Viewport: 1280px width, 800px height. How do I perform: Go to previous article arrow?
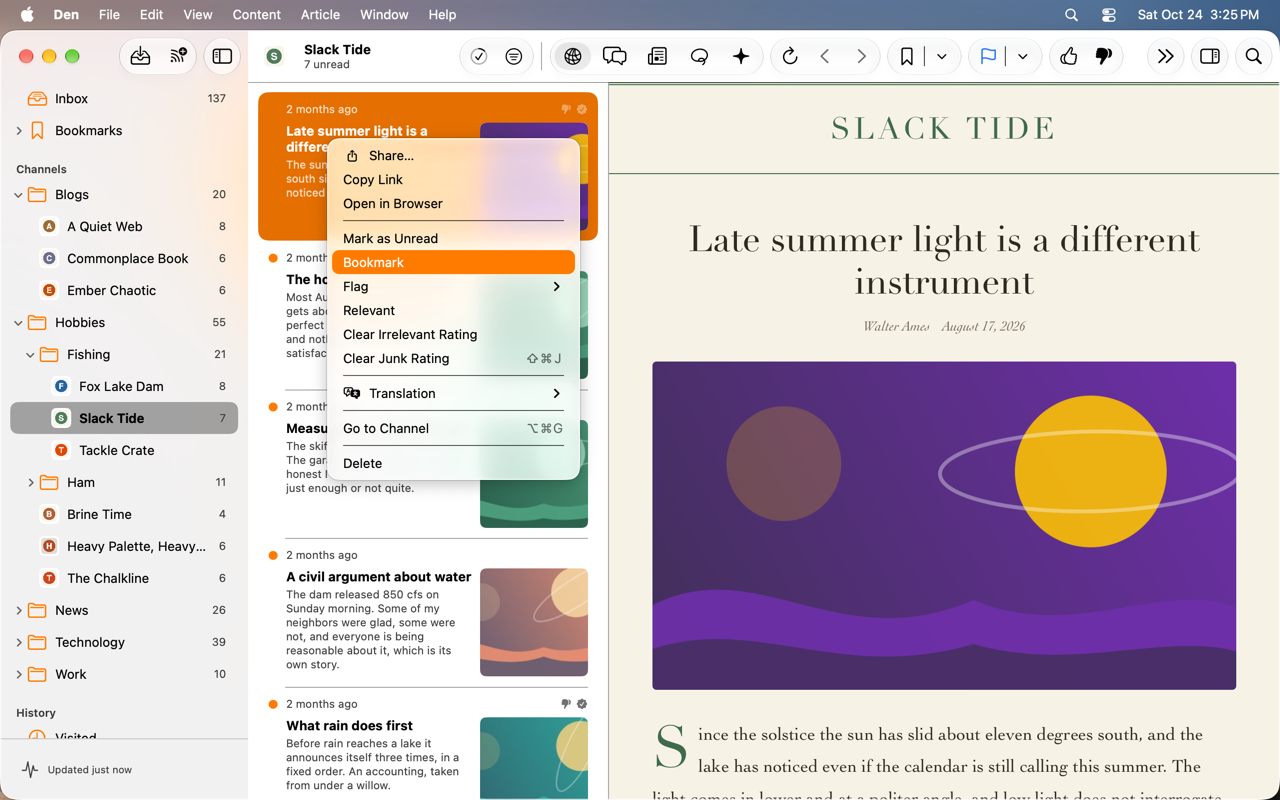(825, 57)
